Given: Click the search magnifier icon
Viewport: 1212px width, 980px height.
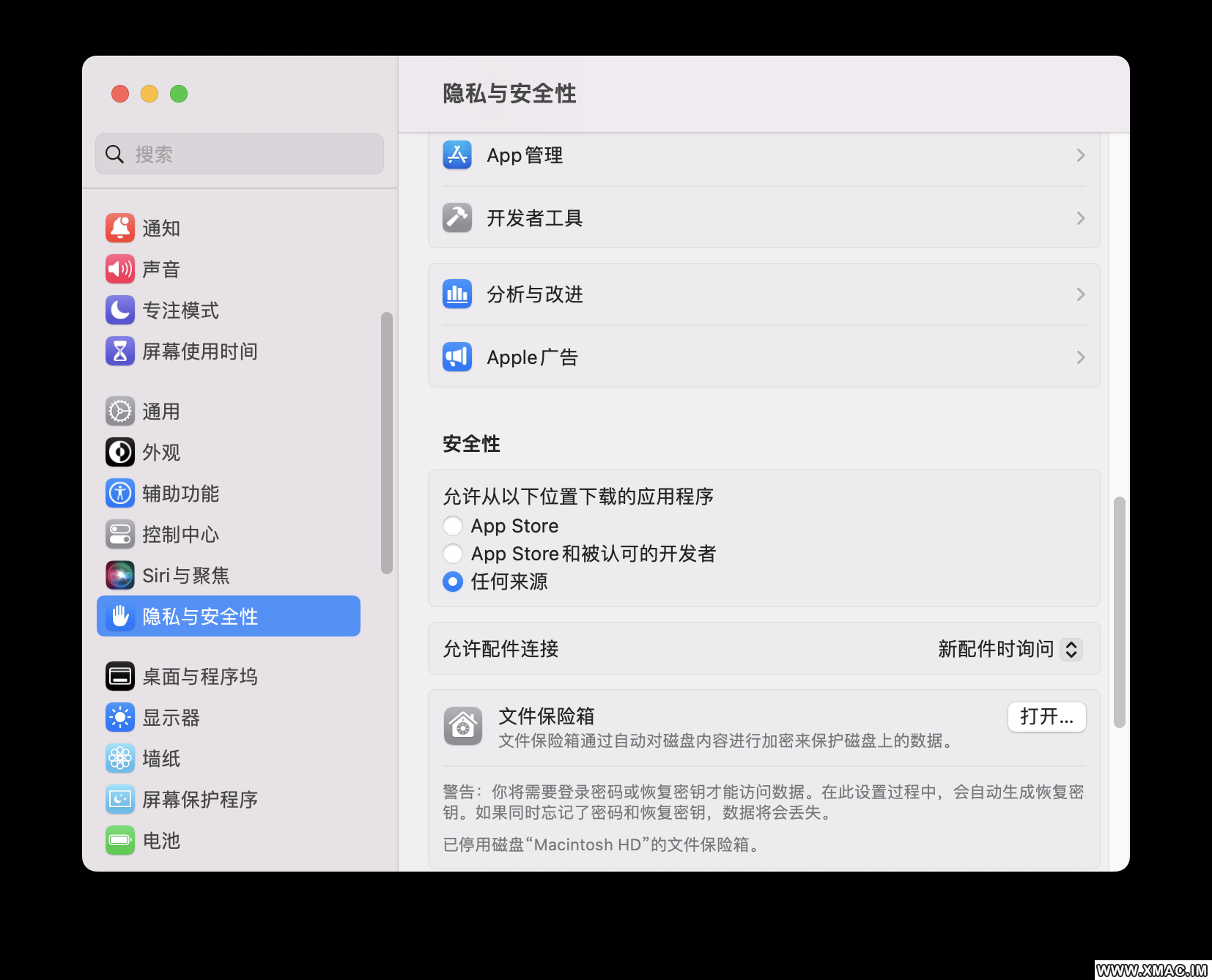Looking at the screenshot, I should coord(114,154).
